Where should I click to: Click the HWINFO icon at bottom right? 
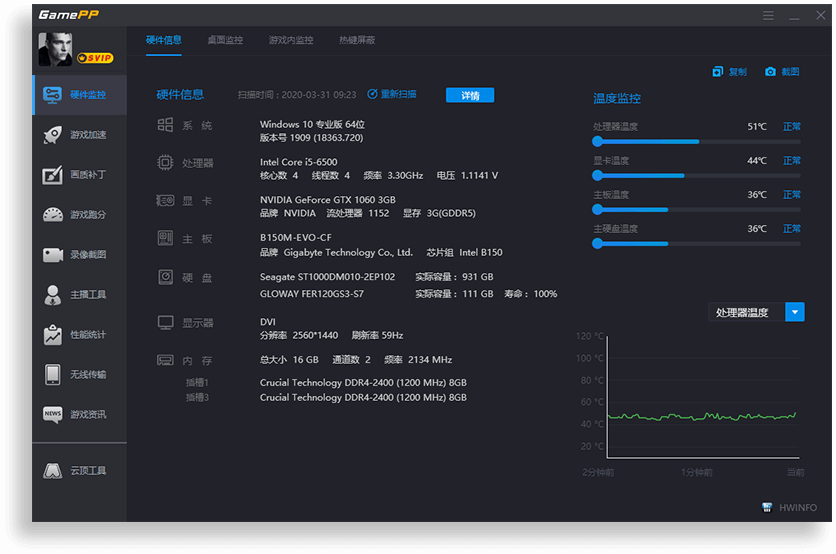[767, 507]
